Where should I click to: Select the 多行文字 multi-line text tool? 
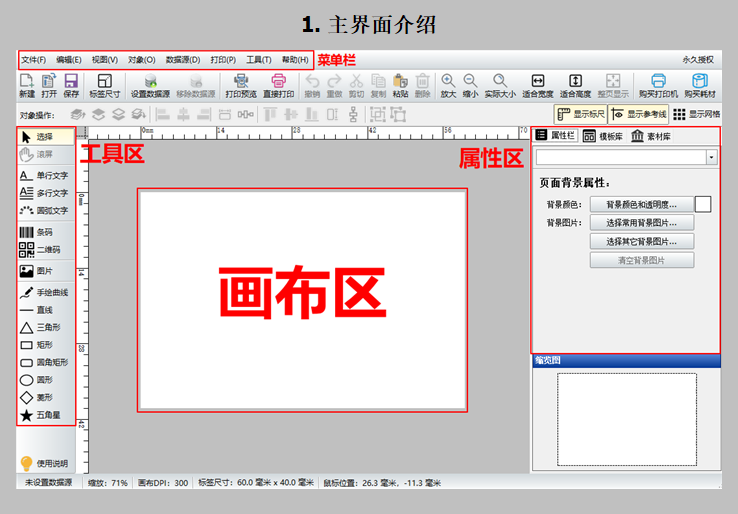click(x=46, y=193)
